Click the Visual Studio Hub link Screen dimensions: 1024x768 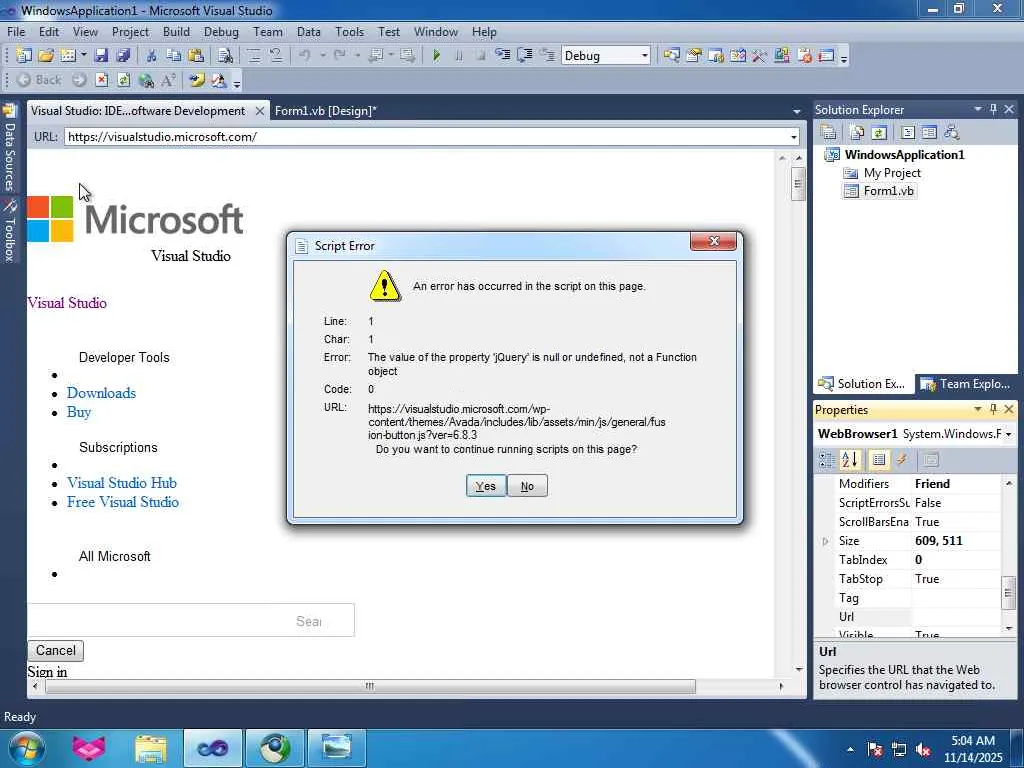122,483
